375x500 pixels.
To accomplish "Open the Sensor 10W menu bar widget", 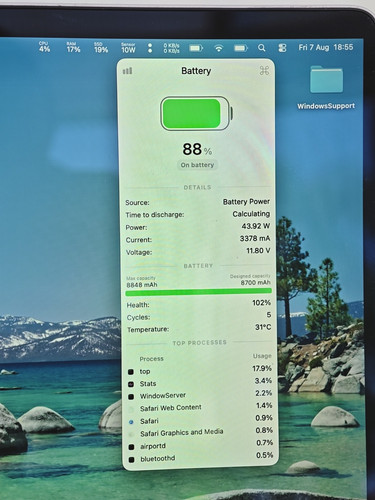I will pyautogui.click(x=128, y=48).
